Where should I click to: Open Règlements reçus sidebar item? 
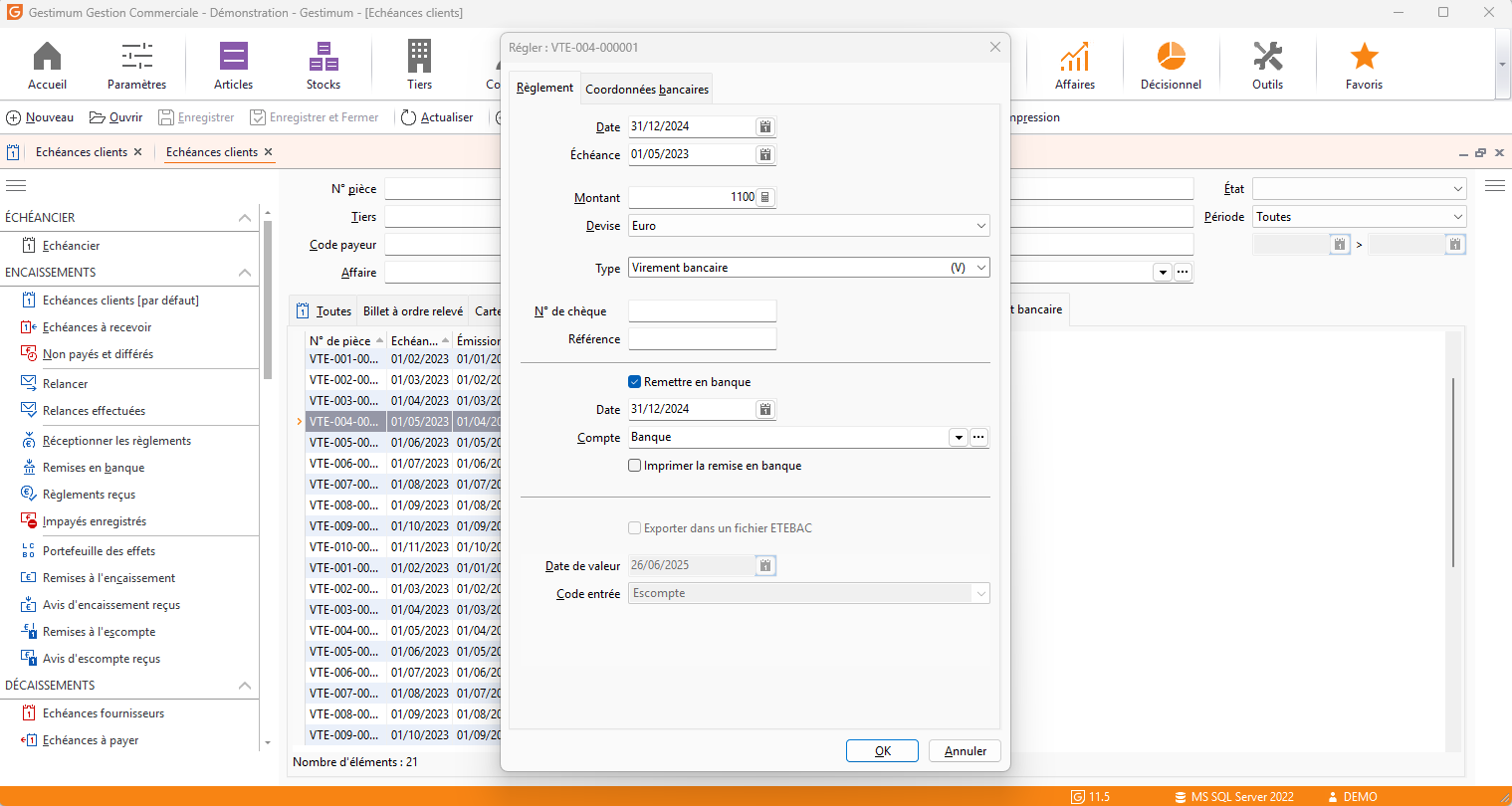coord(89,495)
